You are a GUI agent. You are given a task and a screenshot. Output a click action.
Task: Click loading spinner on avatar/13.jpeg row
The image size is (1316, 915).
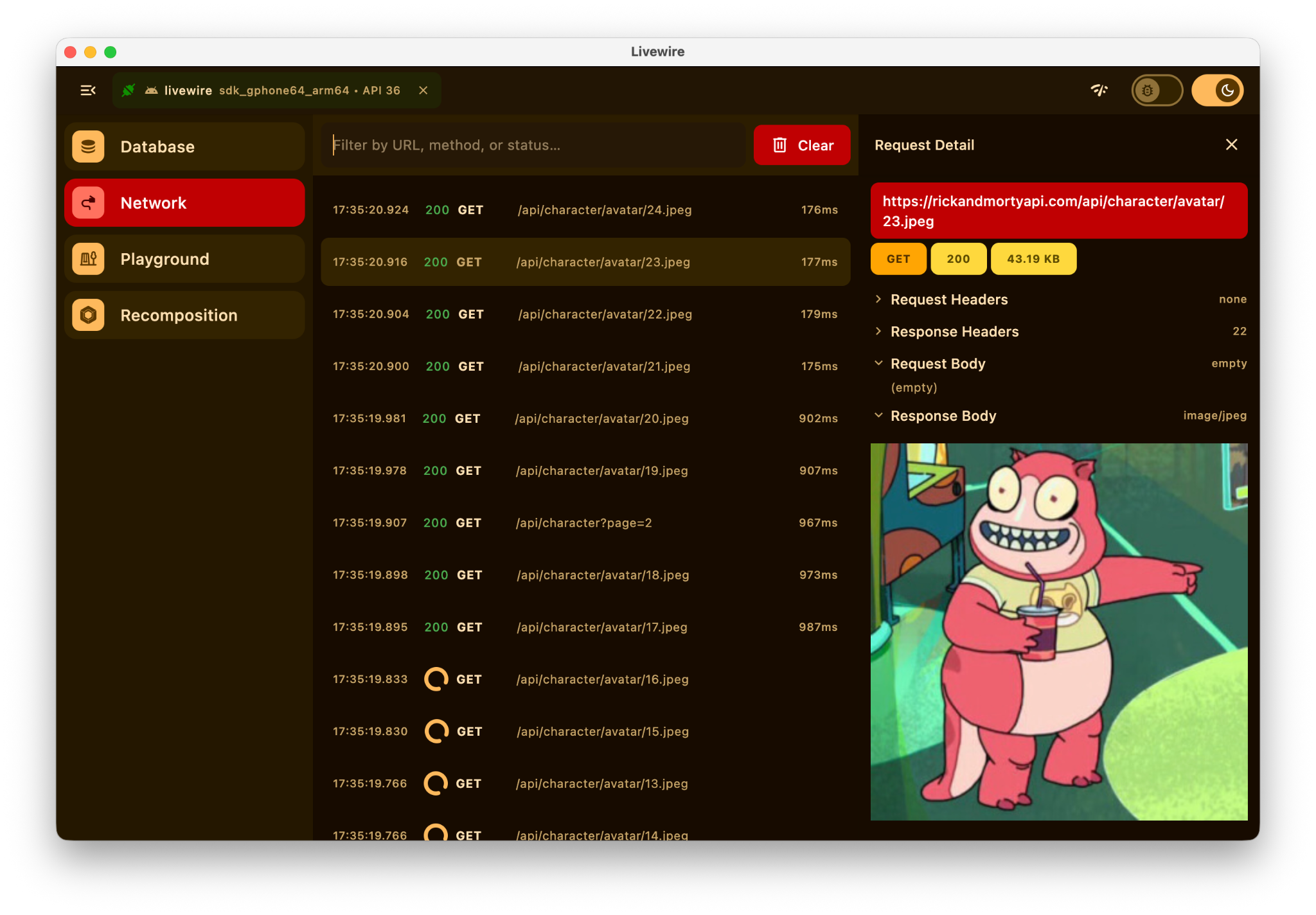coord(436,783)
